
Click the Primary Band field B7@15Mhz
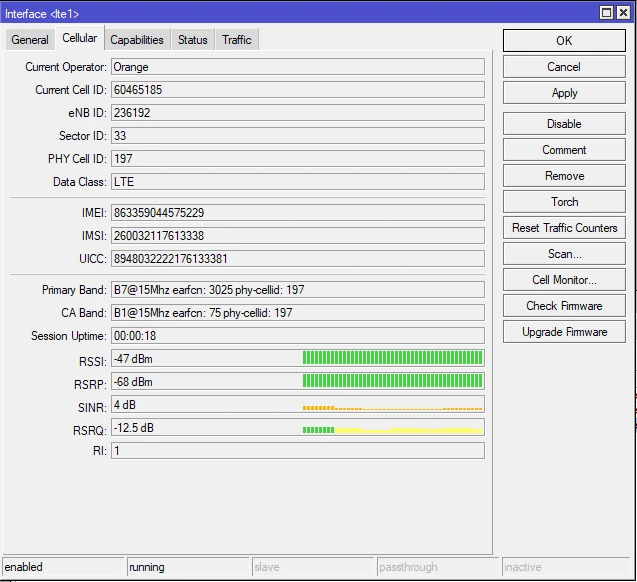298,290
